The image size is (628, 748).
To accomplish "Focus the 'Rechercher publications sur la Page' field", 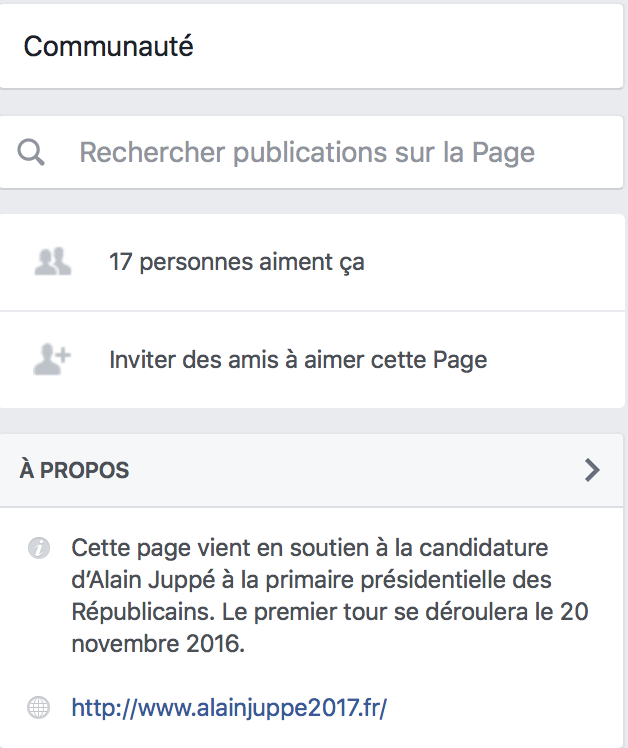I will [x=311, y=153].
